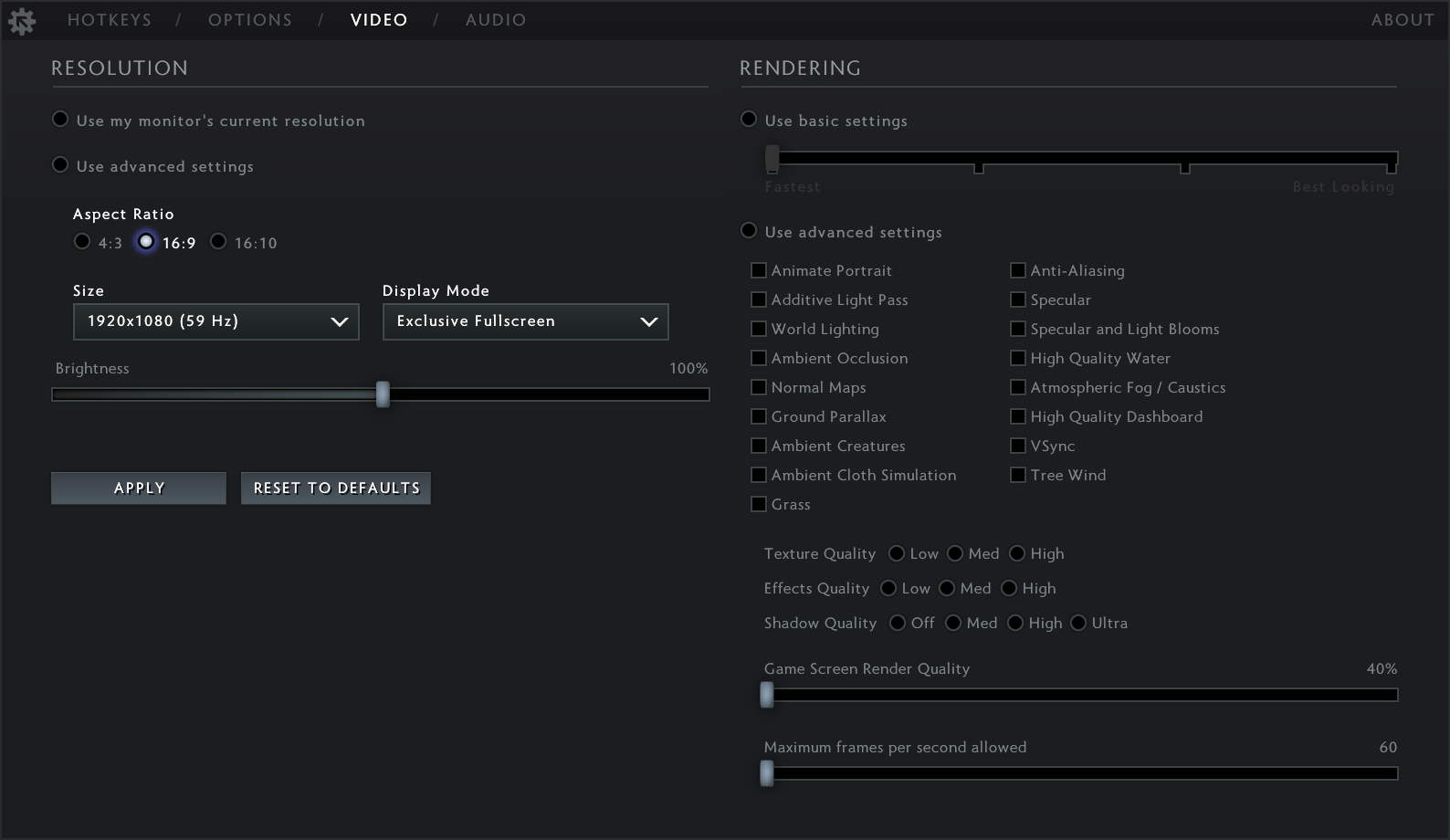Select the 4:3 aspect ratio
The image size is (1450, 840).
point(83,242)
